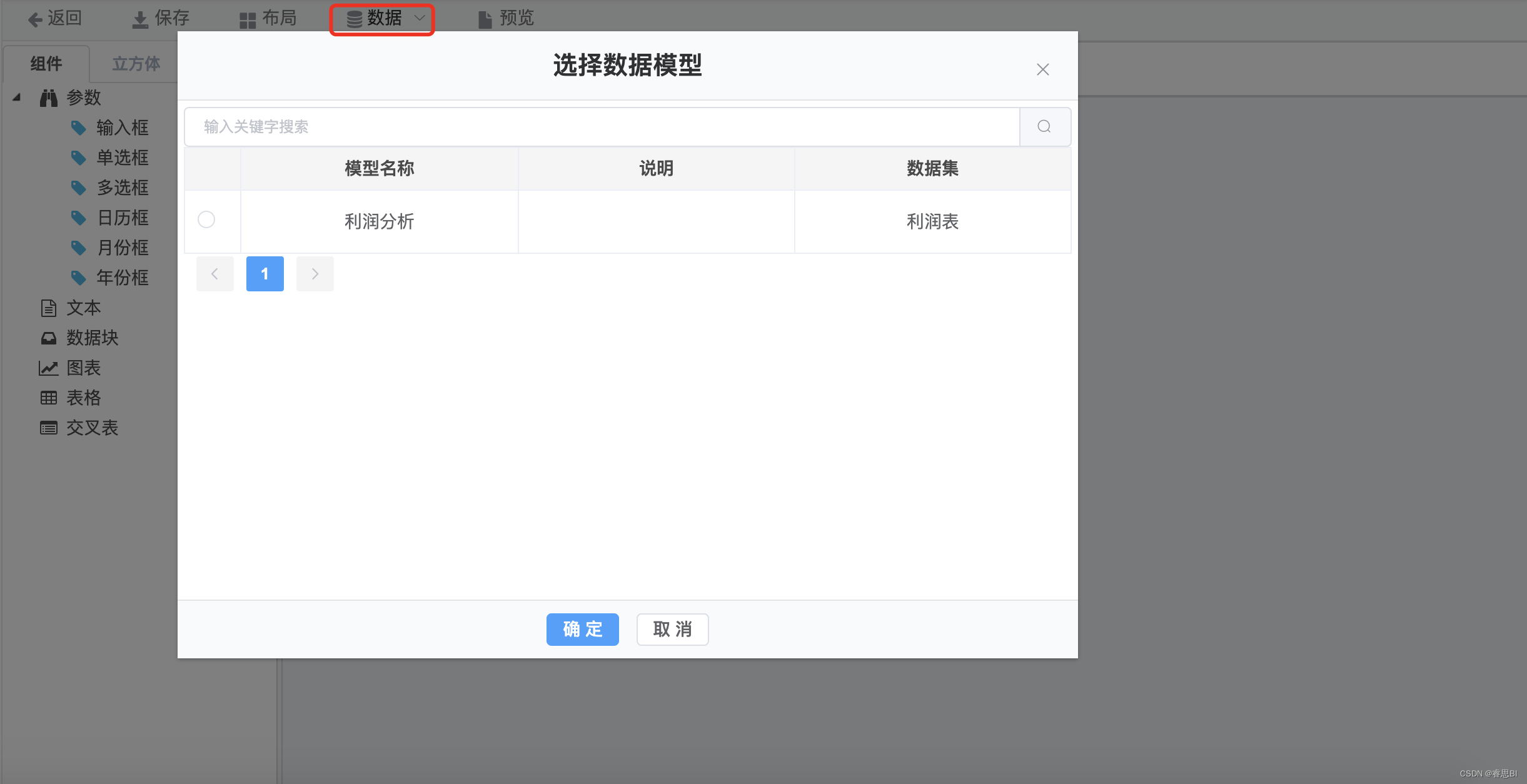Click the 预览 preview icon

485,18
